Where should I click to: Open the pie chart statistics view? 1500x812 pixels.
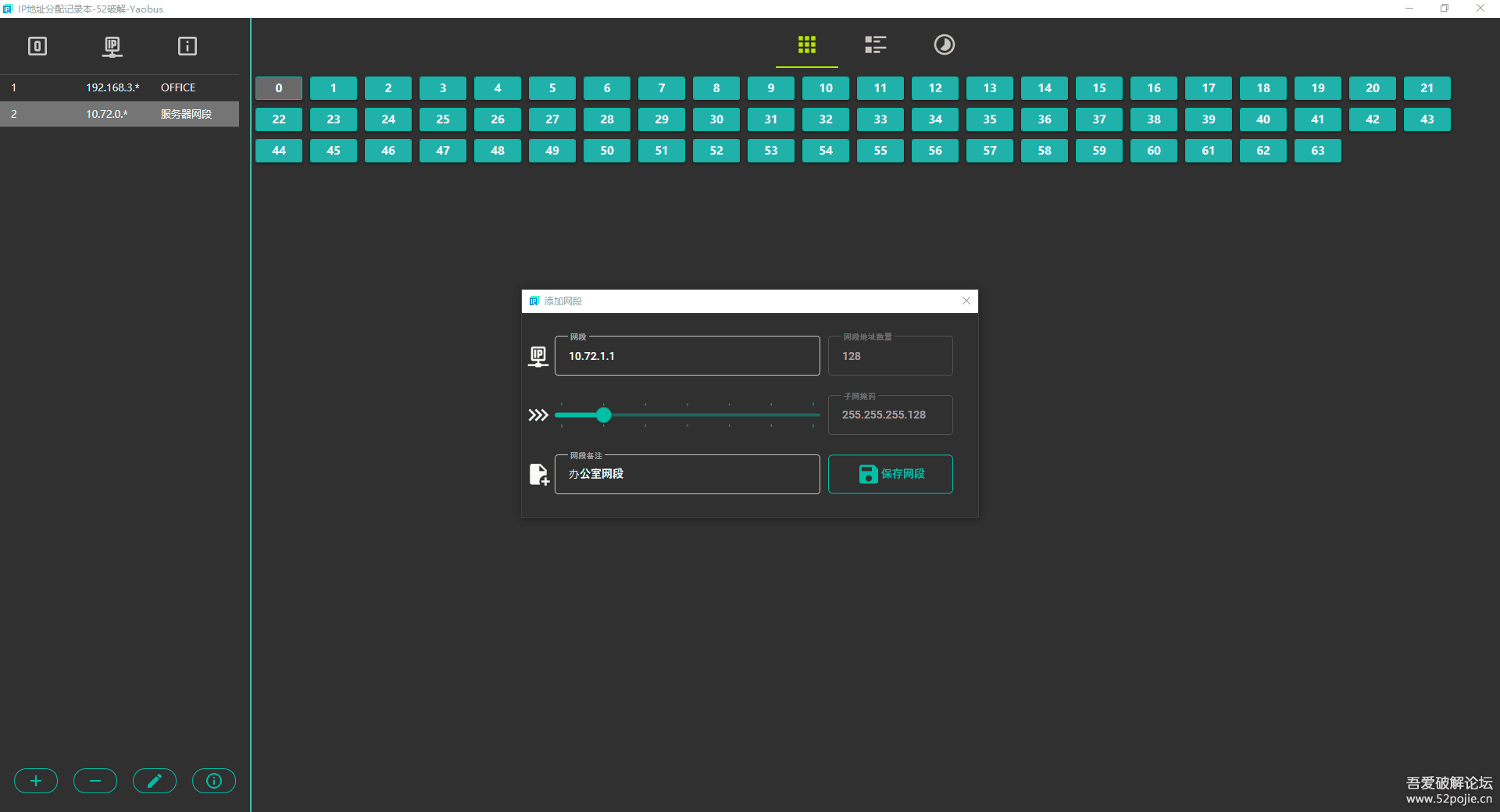click(944, 45)
